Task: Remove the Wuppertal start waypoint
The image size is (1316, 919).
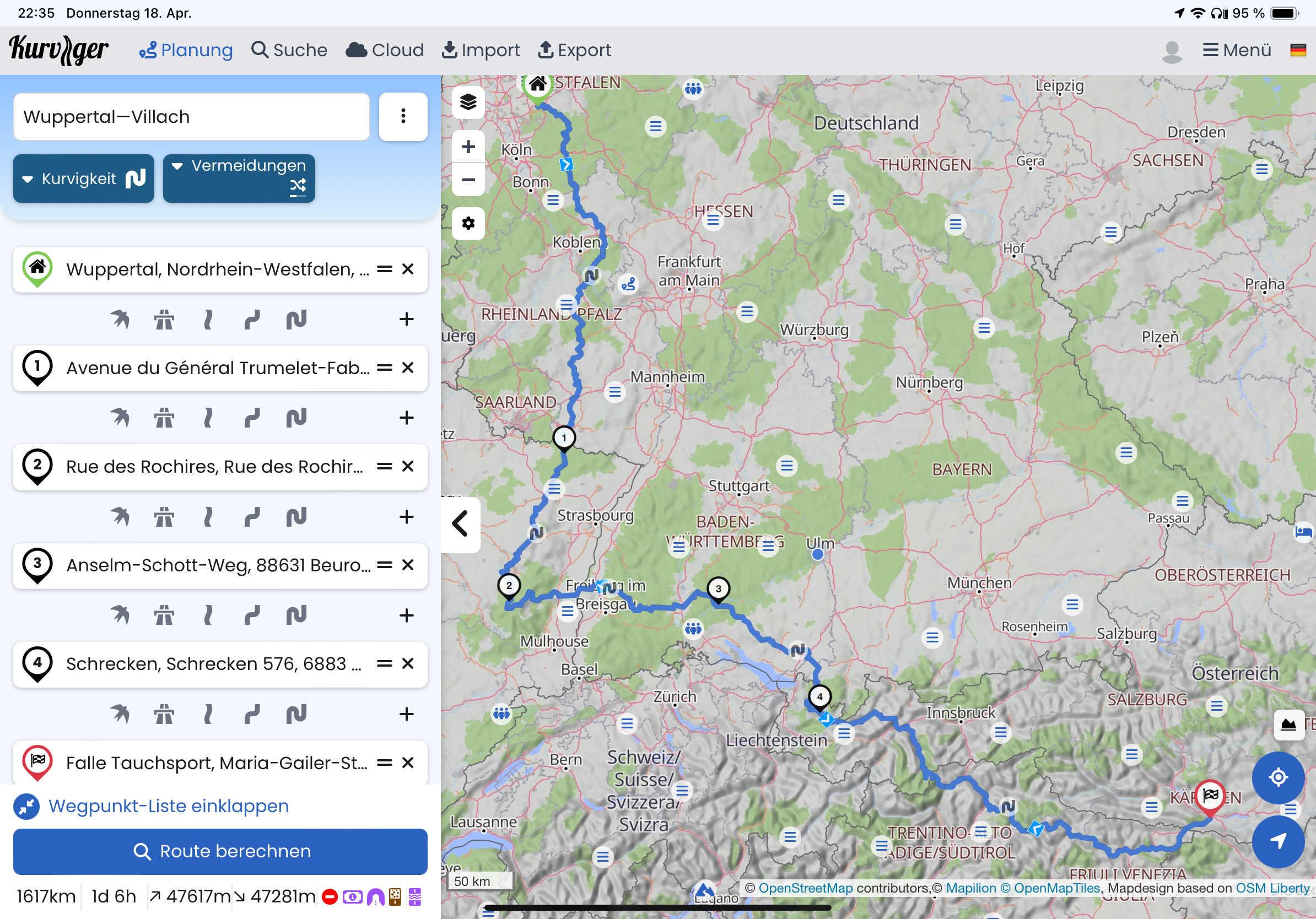Action: point(407,269)
